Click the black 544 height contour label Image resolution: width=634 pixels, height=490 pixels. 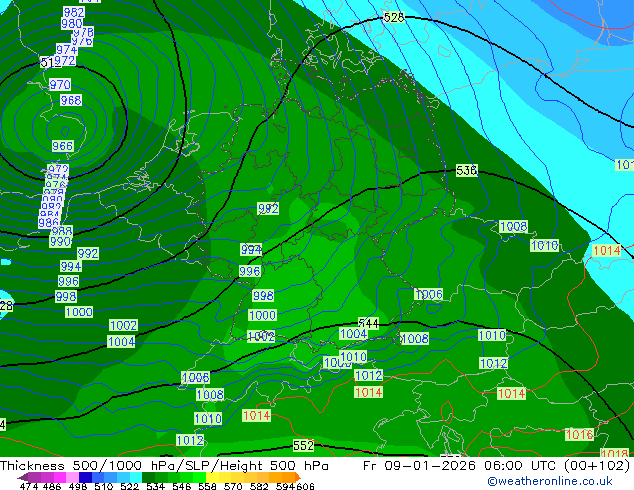(368, 323)
